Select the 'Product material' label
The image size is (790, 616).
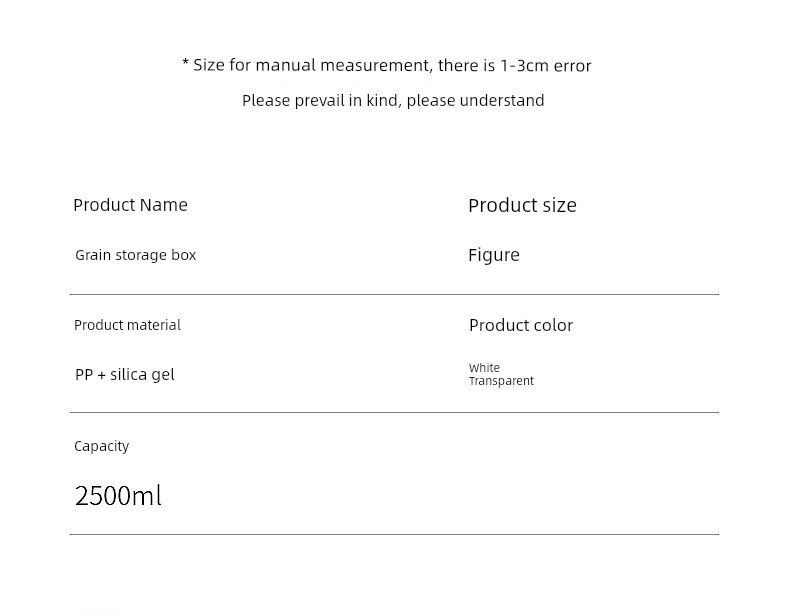[127, 325]
